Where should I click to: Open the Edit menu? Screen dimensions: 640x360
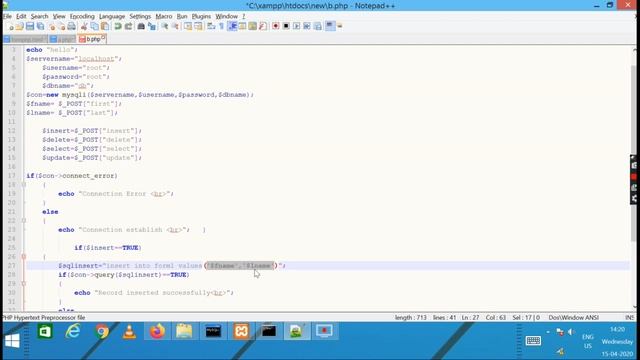21,16
